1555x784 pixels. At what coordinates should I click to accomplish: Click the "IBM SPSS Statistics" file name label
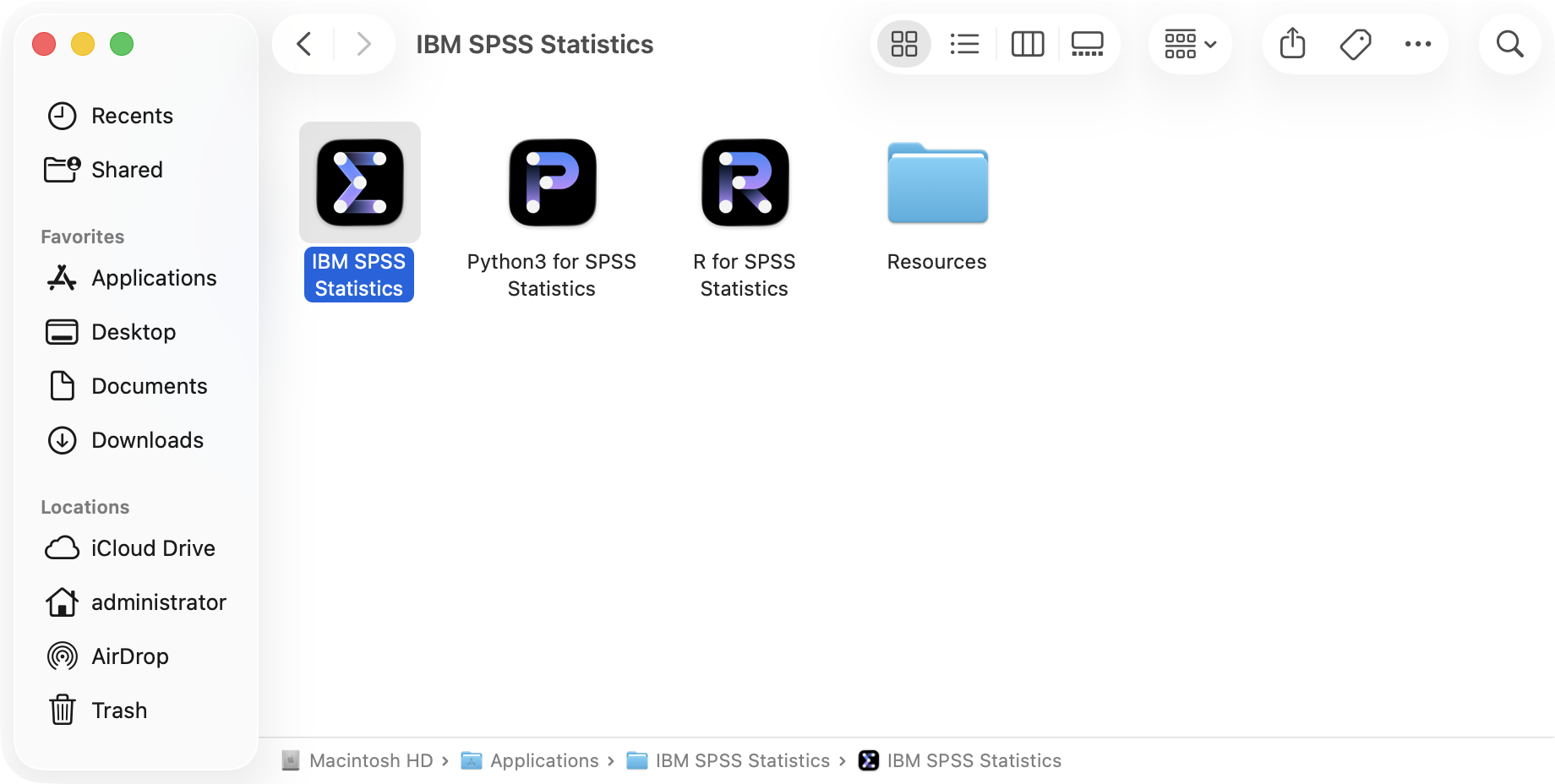coord(359,275)
